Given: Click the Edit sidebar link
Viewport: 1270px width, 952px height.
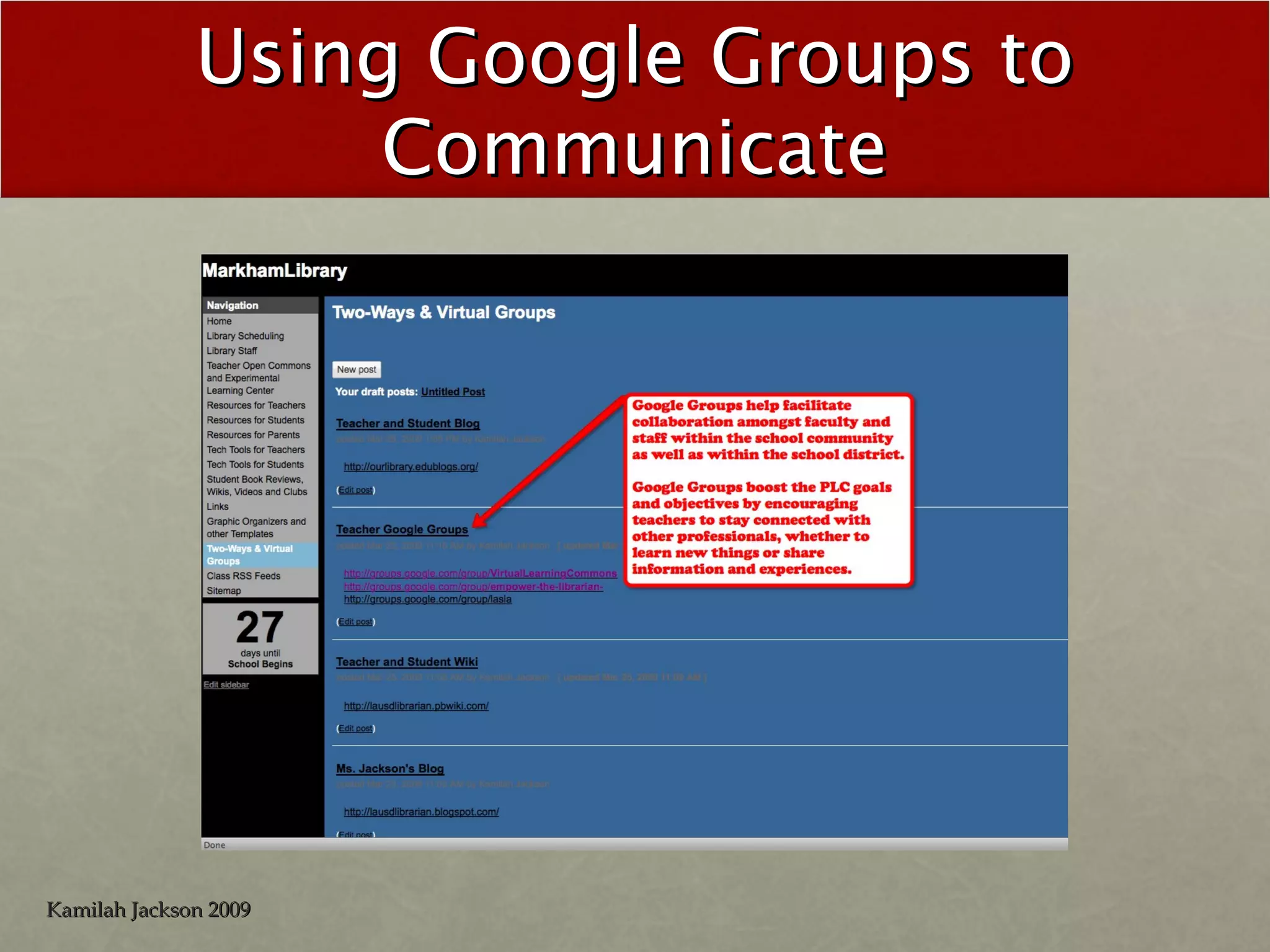Looking at the screenshot, I should click(226, 685).
